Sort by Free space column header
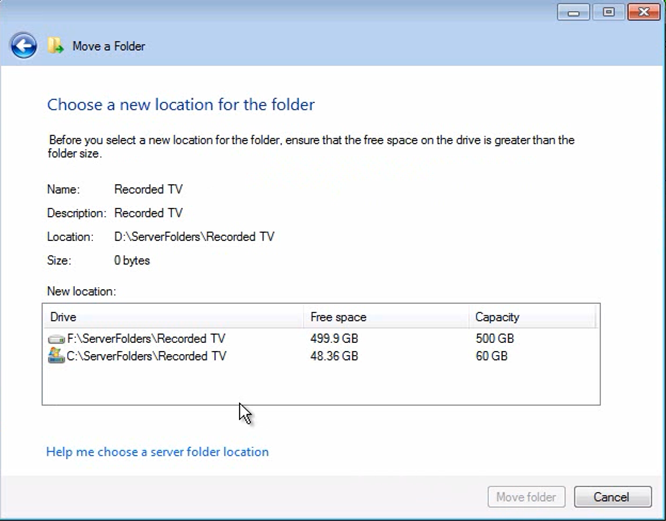666x521 pixels. [386, 317]
